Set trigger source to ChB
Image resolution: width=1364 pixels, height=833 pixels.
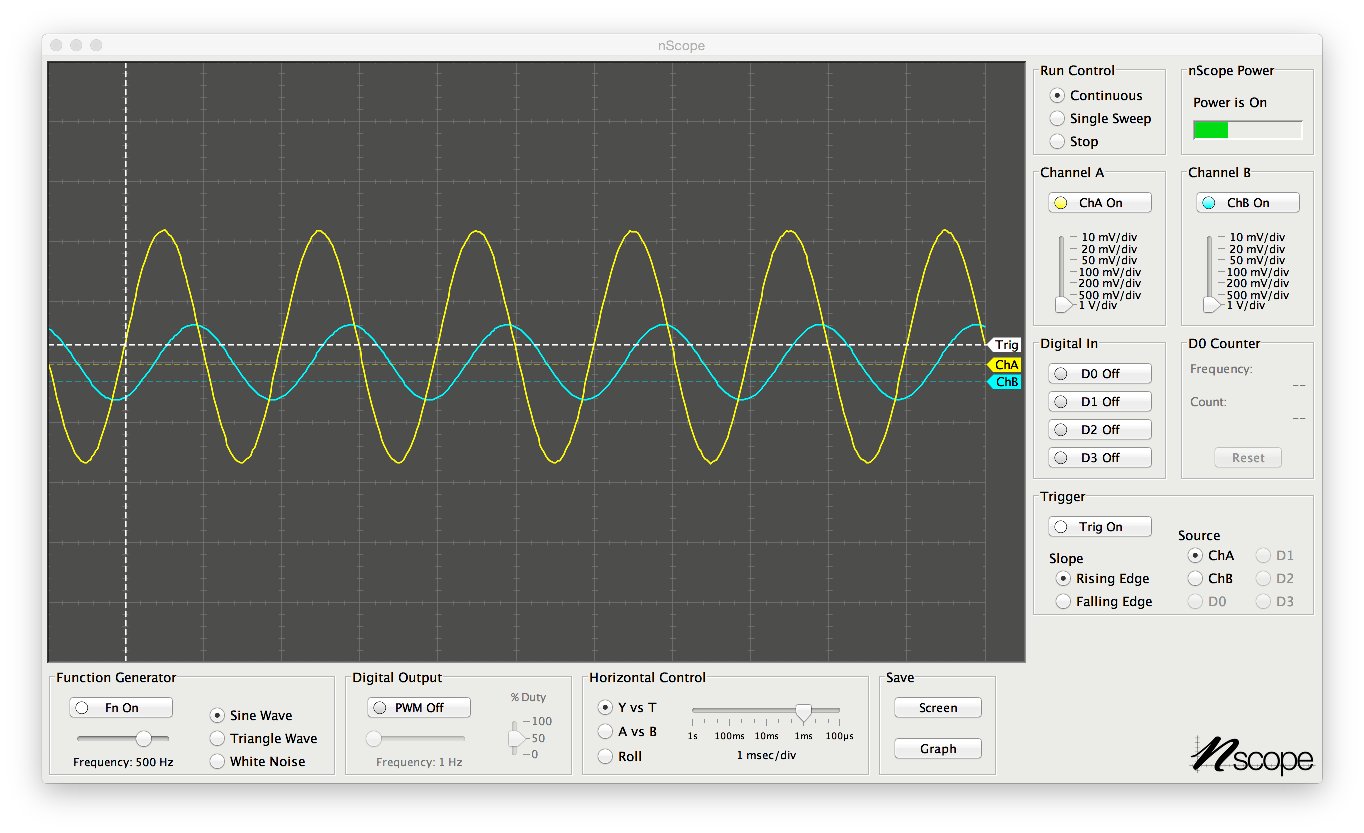click(x=1195, y=579)
